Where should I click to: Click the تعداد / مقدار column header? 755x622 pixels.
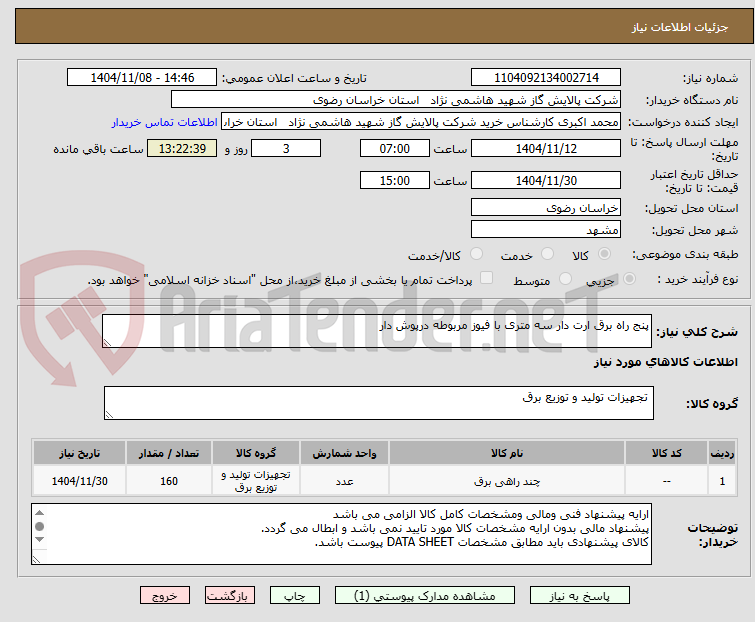pos(169,453)
